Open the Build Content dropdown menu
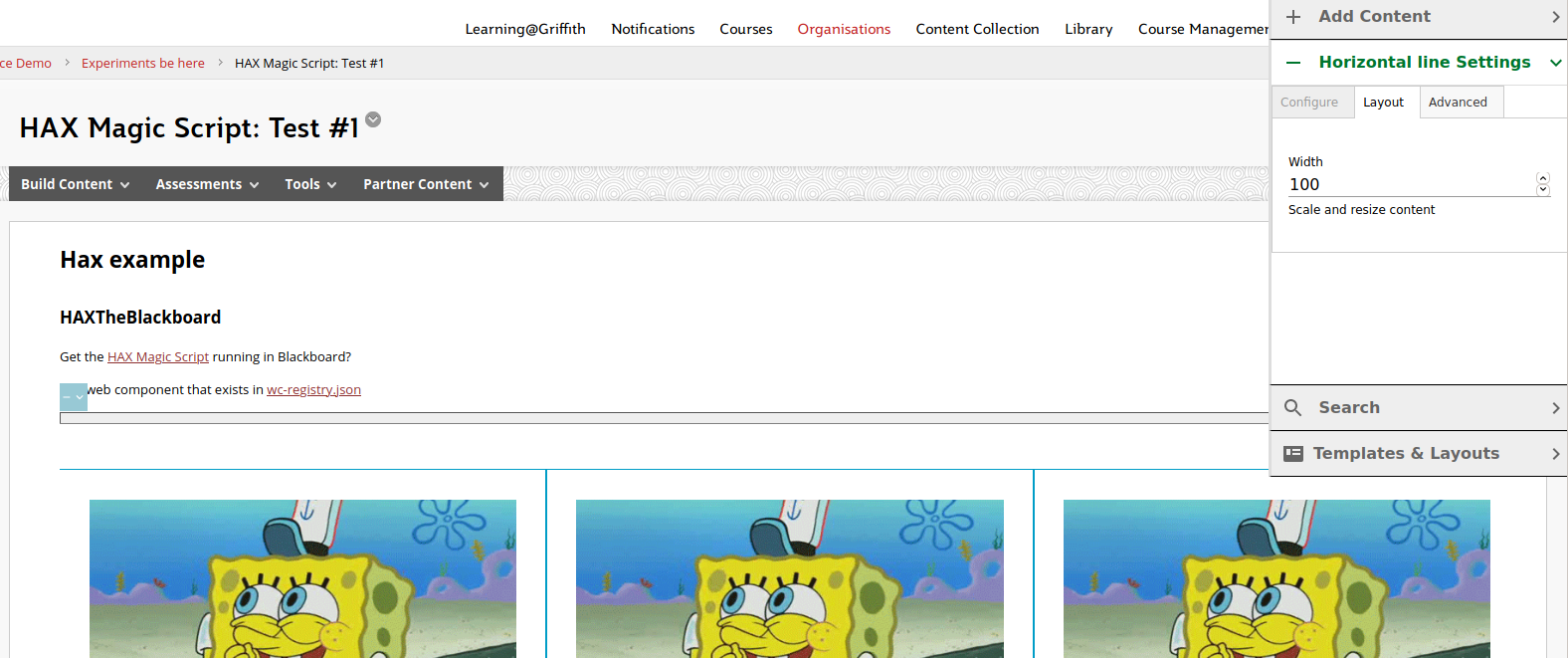This screenshot has width=1568, height=658. tap(76, 184)
